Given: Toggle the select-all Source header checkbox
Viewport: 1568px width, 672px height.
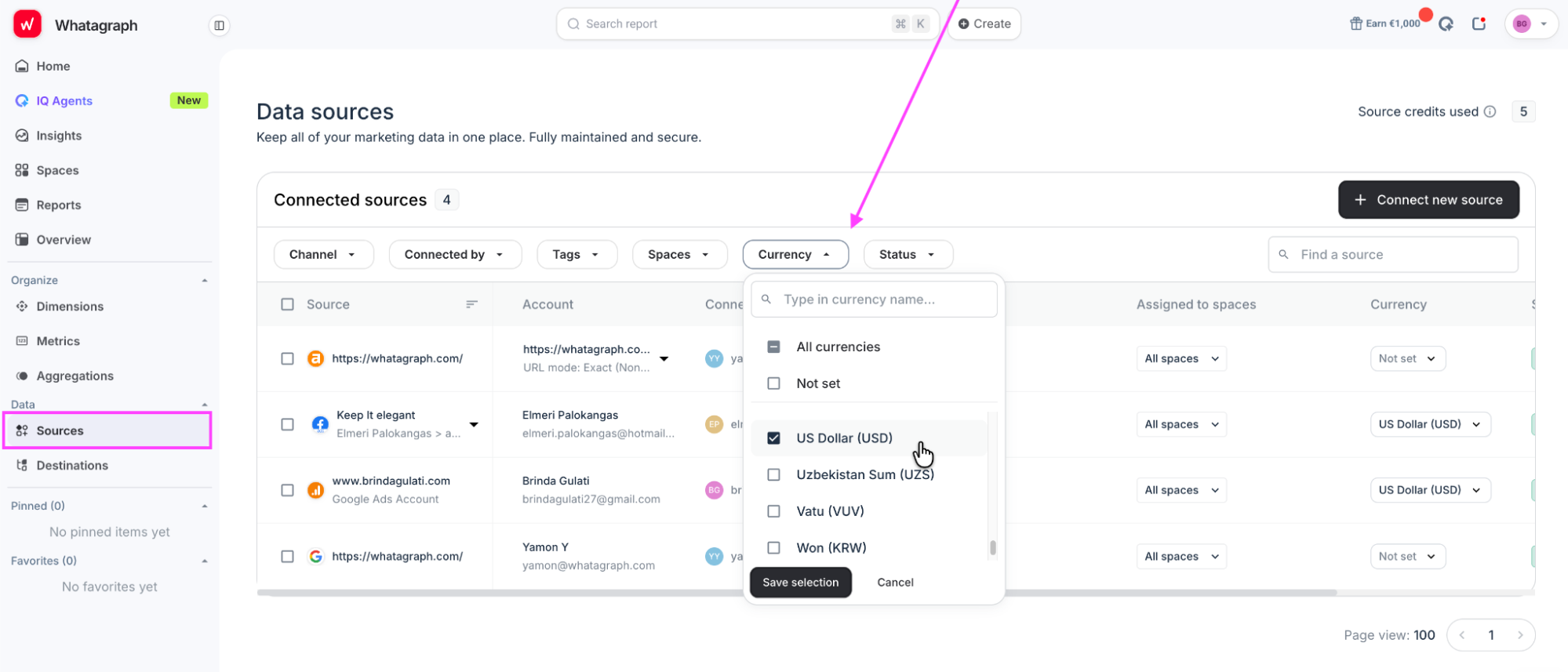Looking at the screenshot, I should [288, 304].
